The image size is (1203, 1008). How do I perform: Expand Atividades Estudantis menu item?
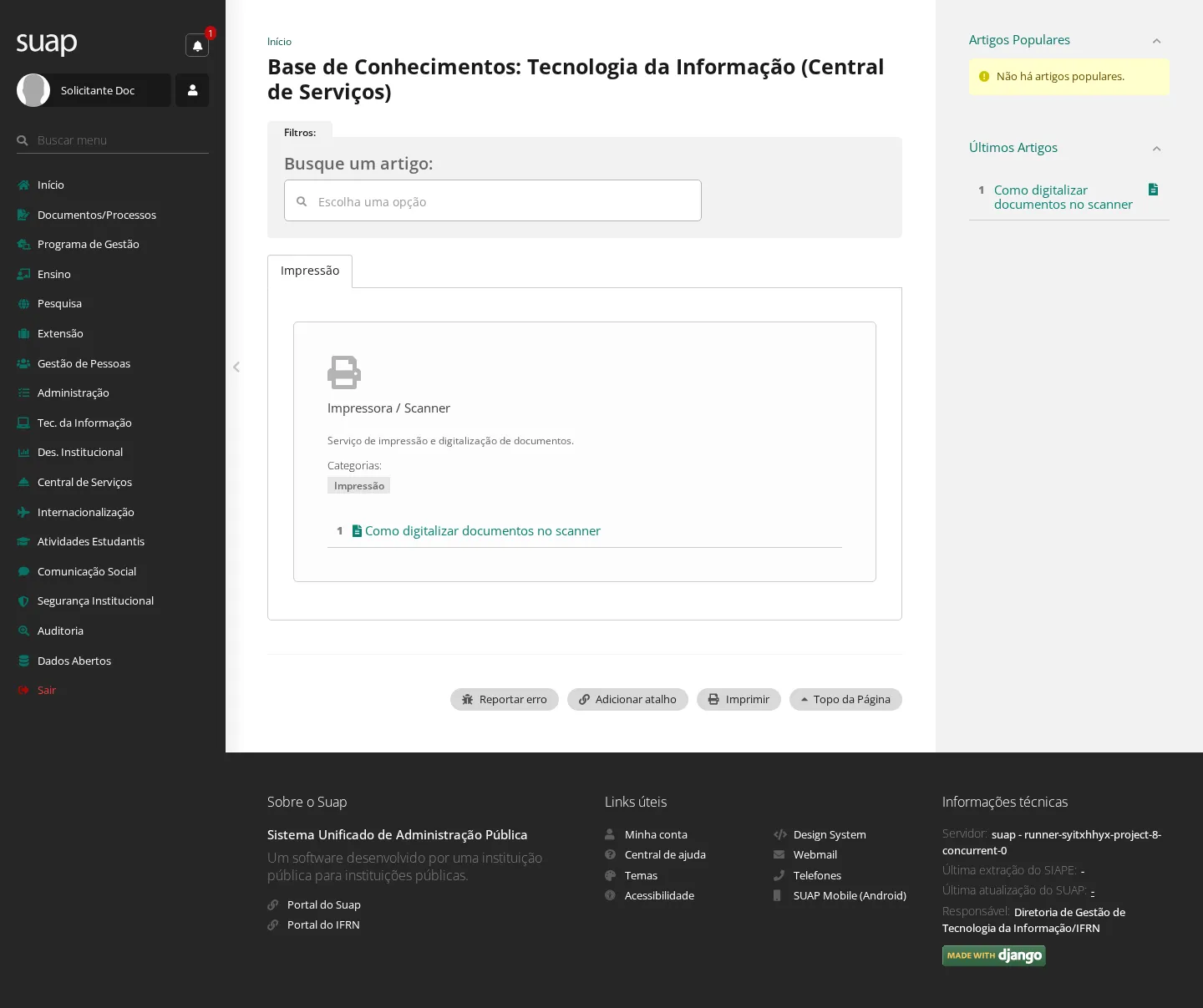[113, 541]
